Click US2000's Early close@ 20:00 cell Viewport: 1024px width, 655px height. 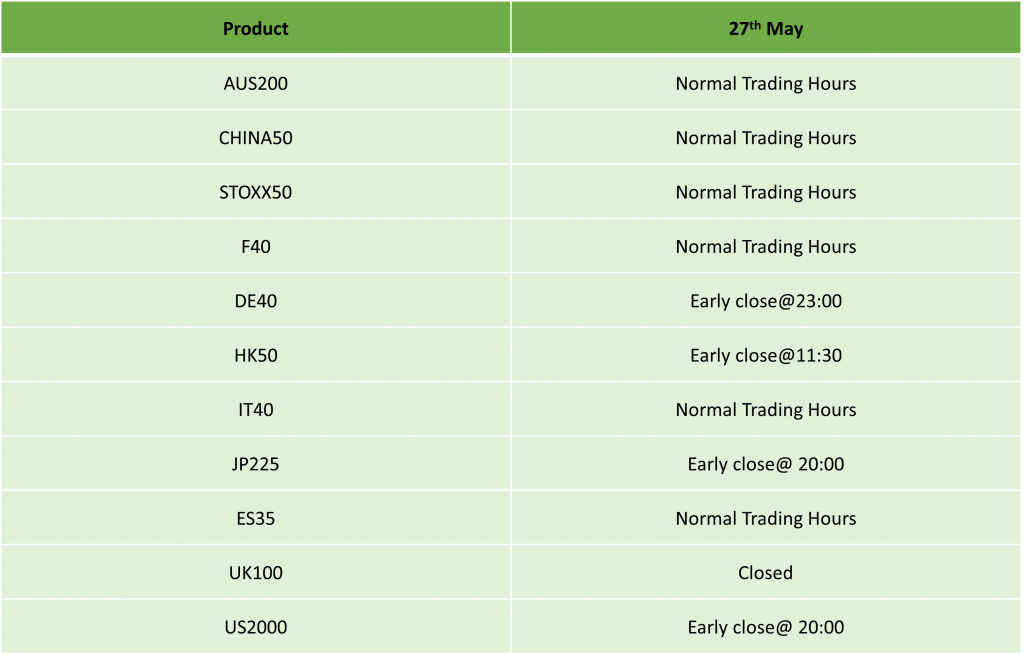point(765,626)
